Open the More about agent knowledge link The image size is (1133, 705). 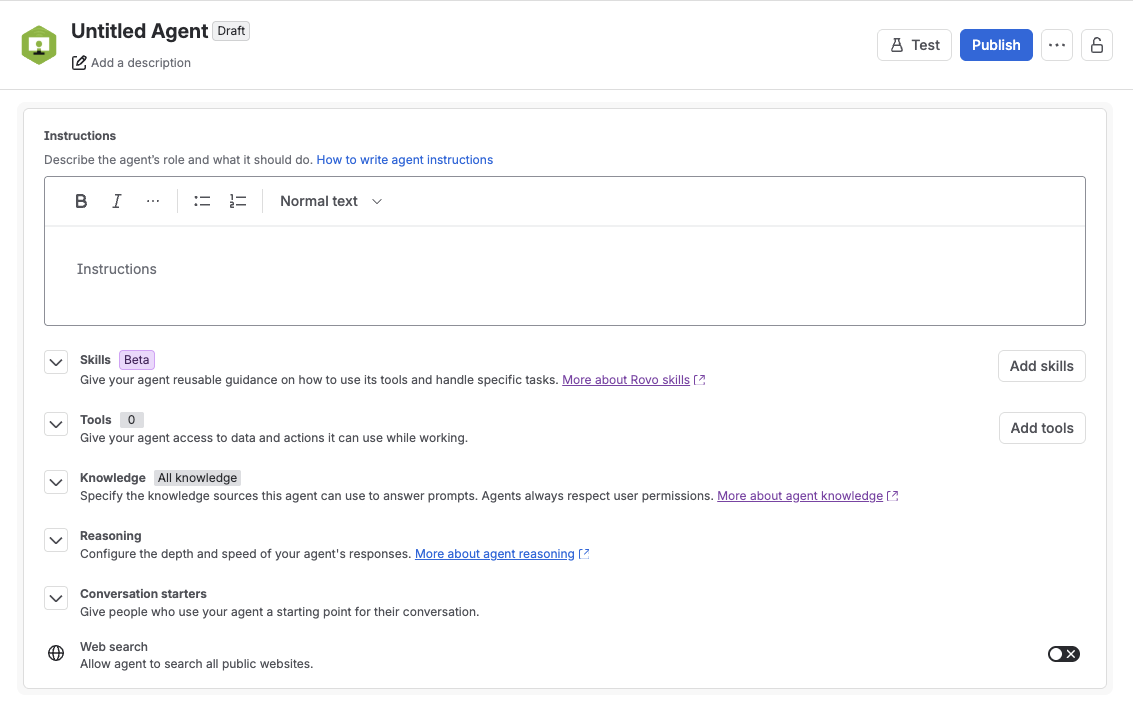coord(800,496)
